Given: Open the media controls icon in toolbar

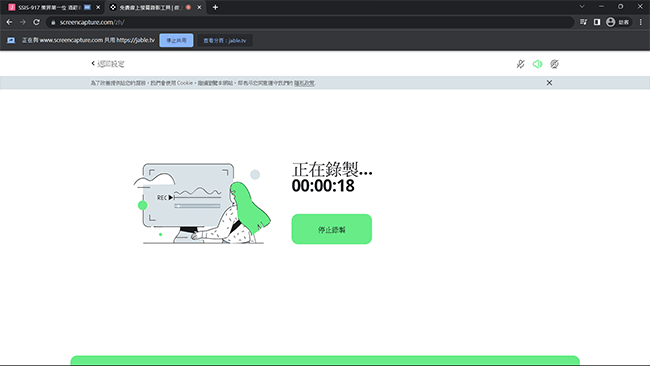Looking at the screenshot, I should coord(583,22).
